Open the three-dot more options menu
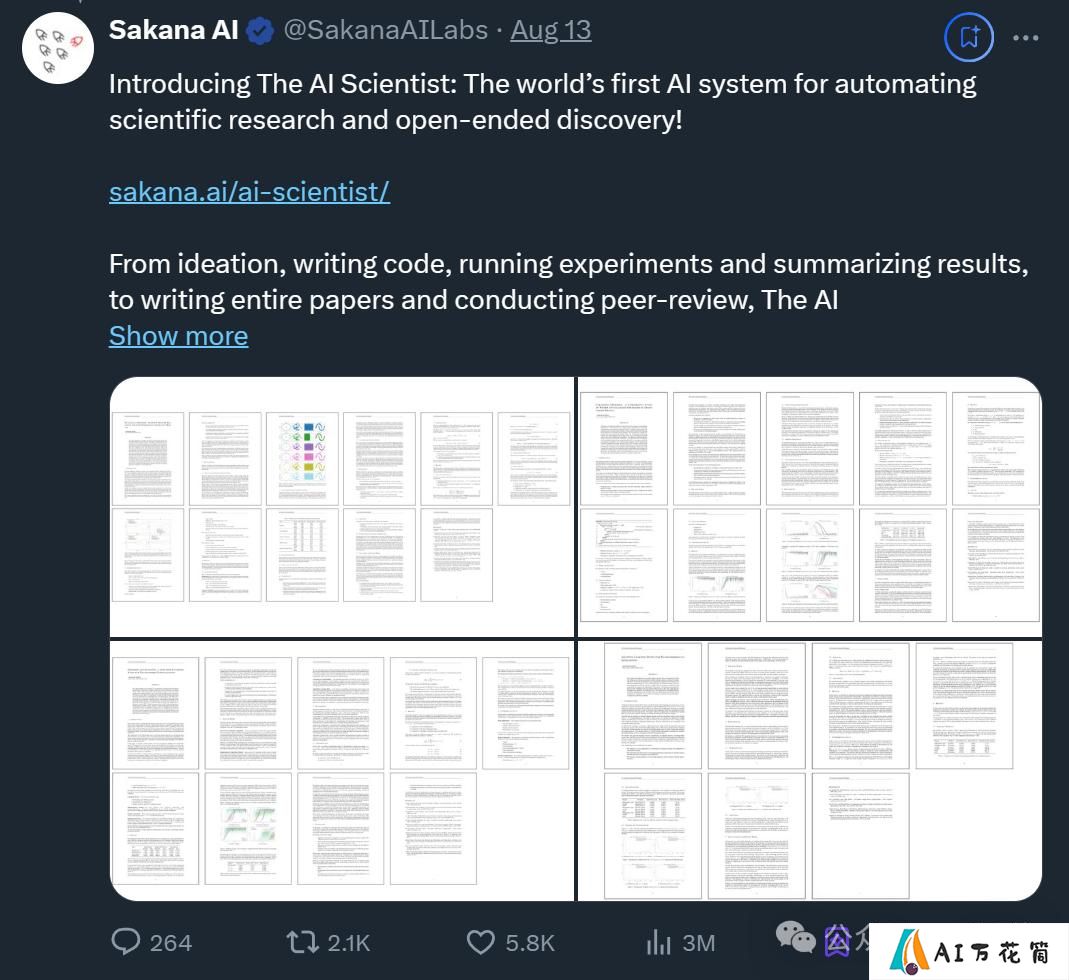Viewport: 1069px width, 980px height. (x=1025, y=38)
